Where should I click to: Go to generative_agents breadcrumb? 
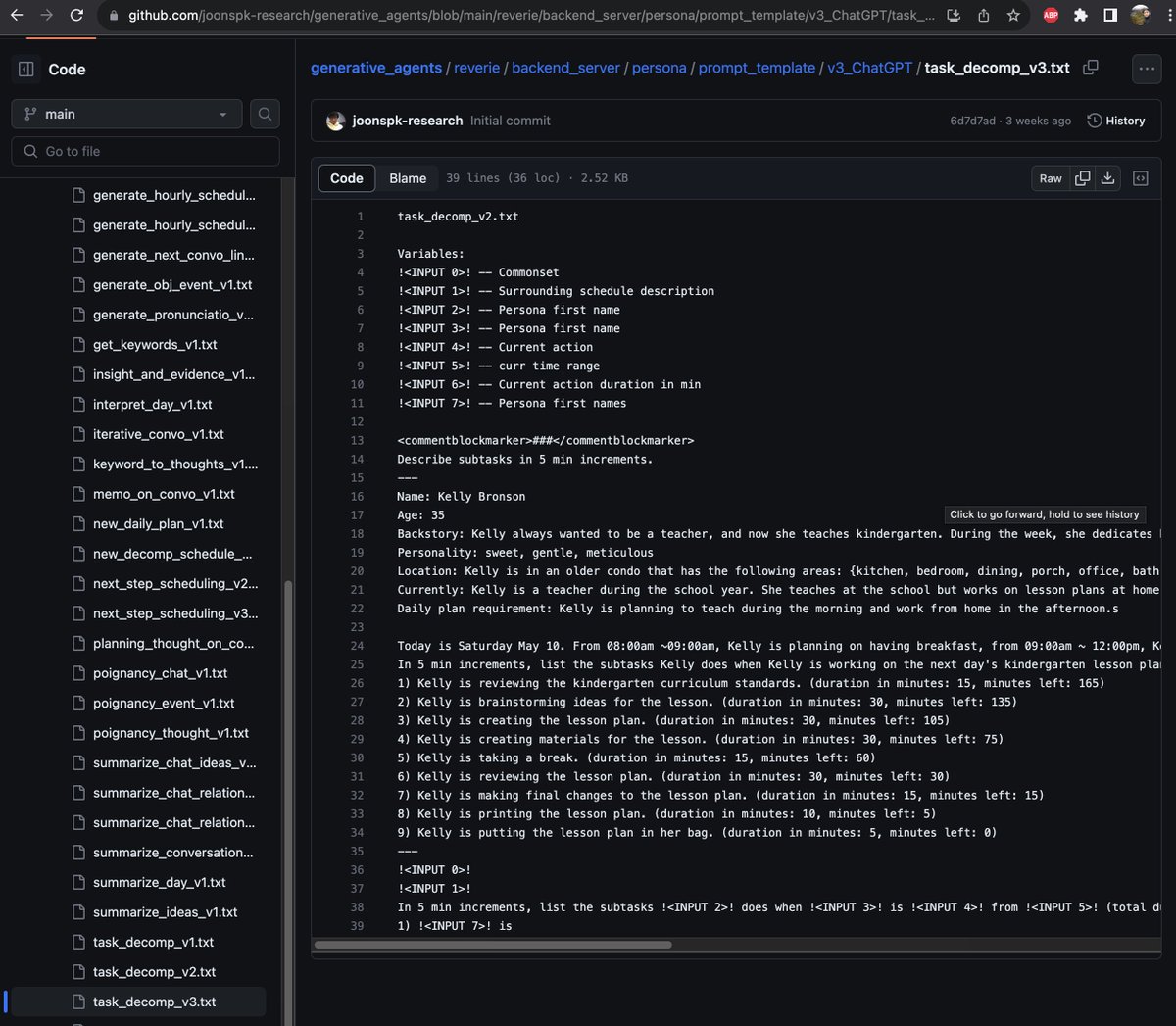[376, 68]
